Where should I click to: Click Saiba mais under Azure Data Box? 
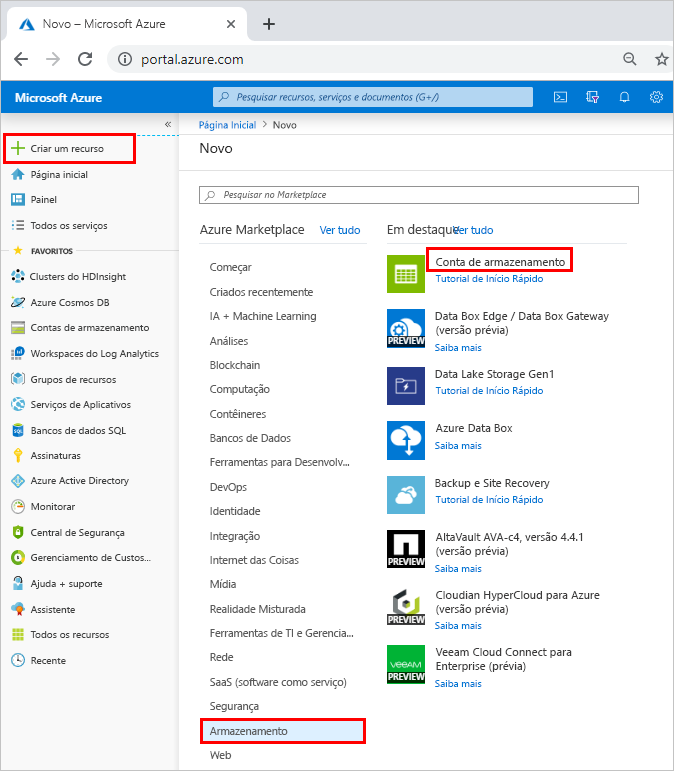point(458,445)
